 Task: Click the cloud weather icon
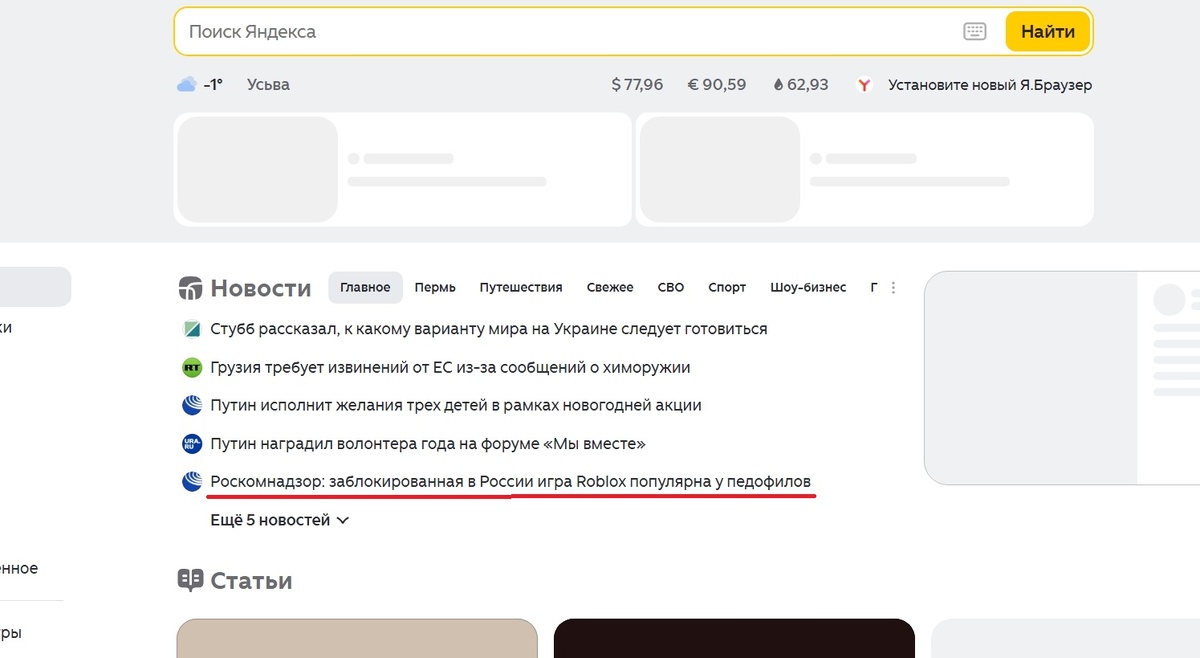186,85
